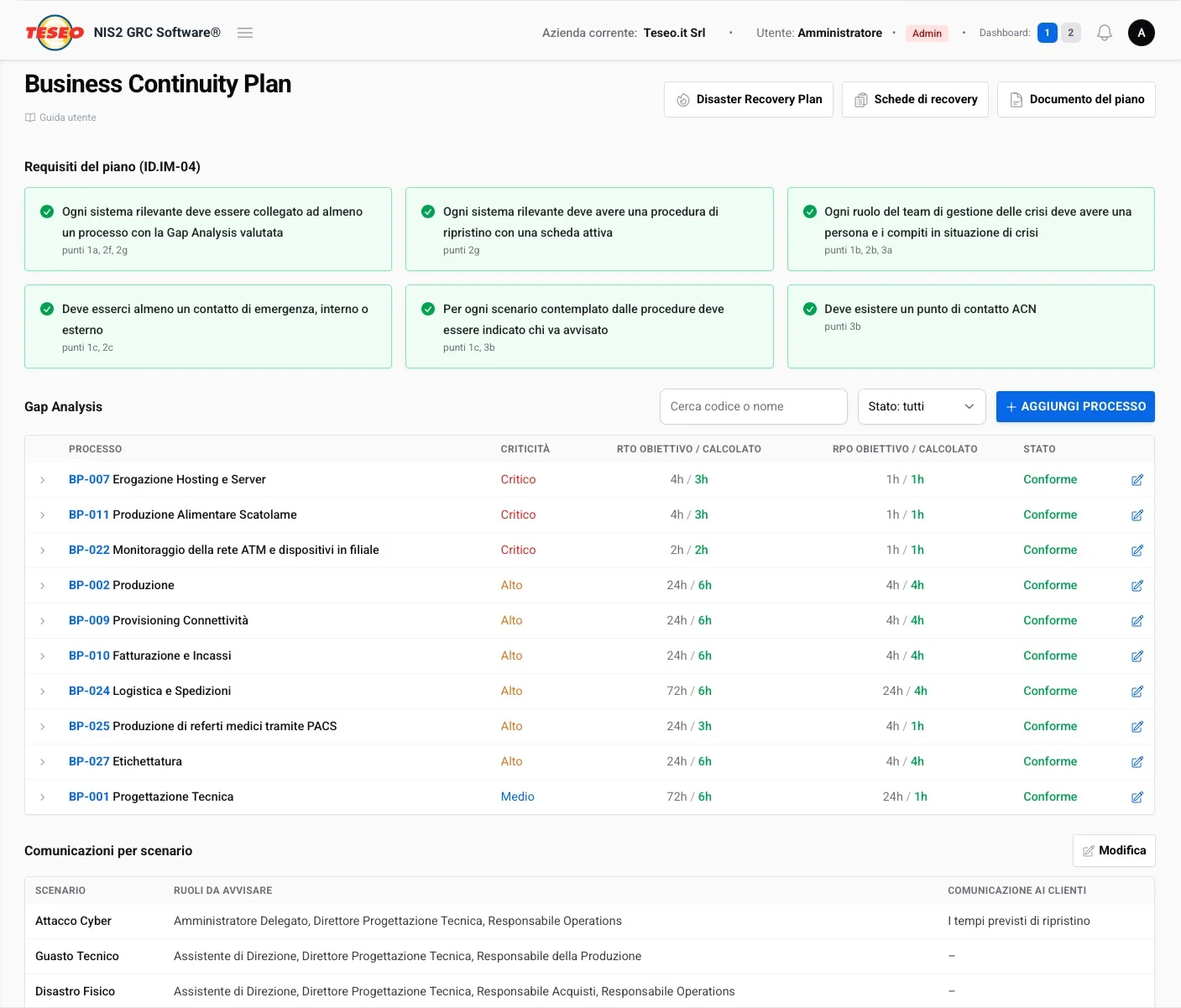The height and width of the screenshot is (1008, 1181).
Task: Edit the BP-010 Fatturazione e Incassi row
Action: [x=1137, y=656]
